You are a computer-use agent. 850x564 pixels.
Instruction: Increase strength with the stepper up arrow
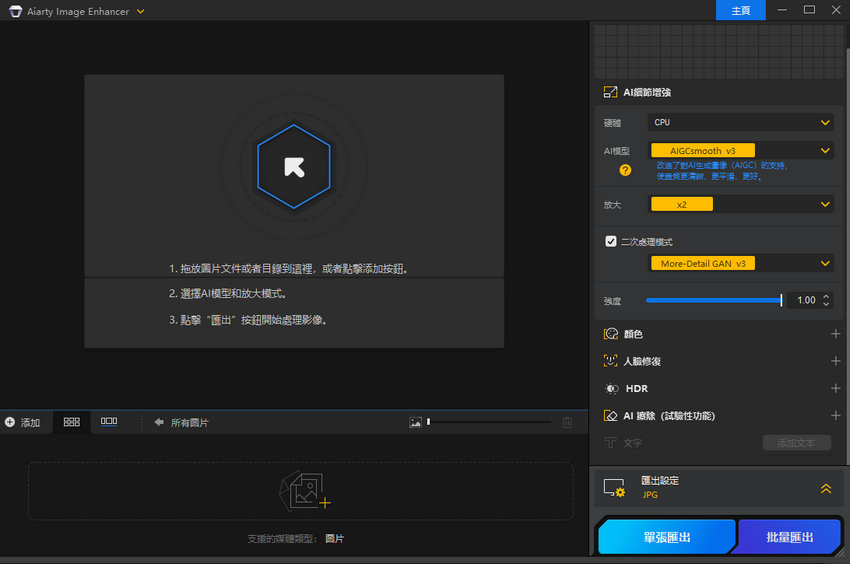click(x=826, y=296)
